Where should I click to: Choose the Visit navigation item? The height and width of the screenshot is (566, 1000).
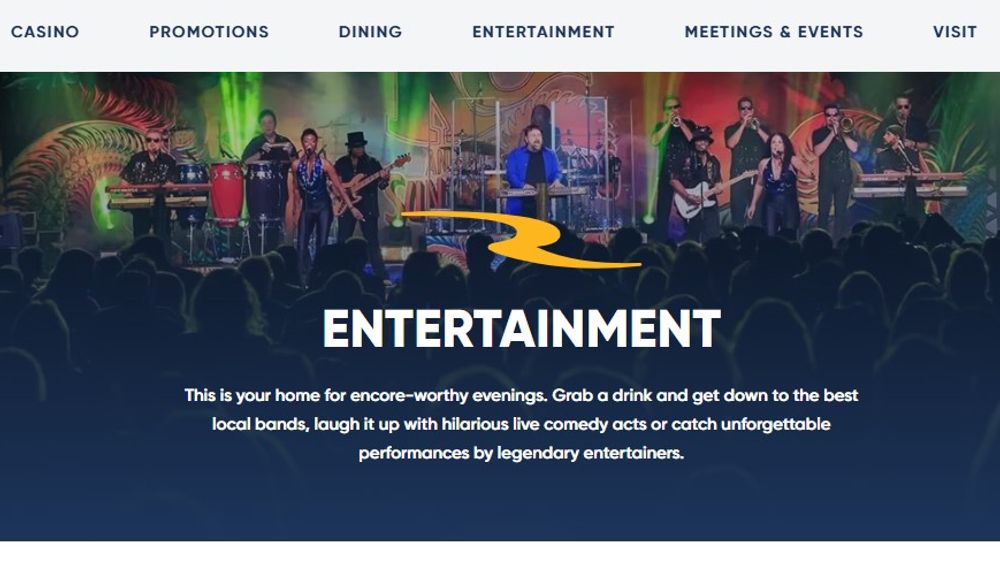(x=955, y=32)
